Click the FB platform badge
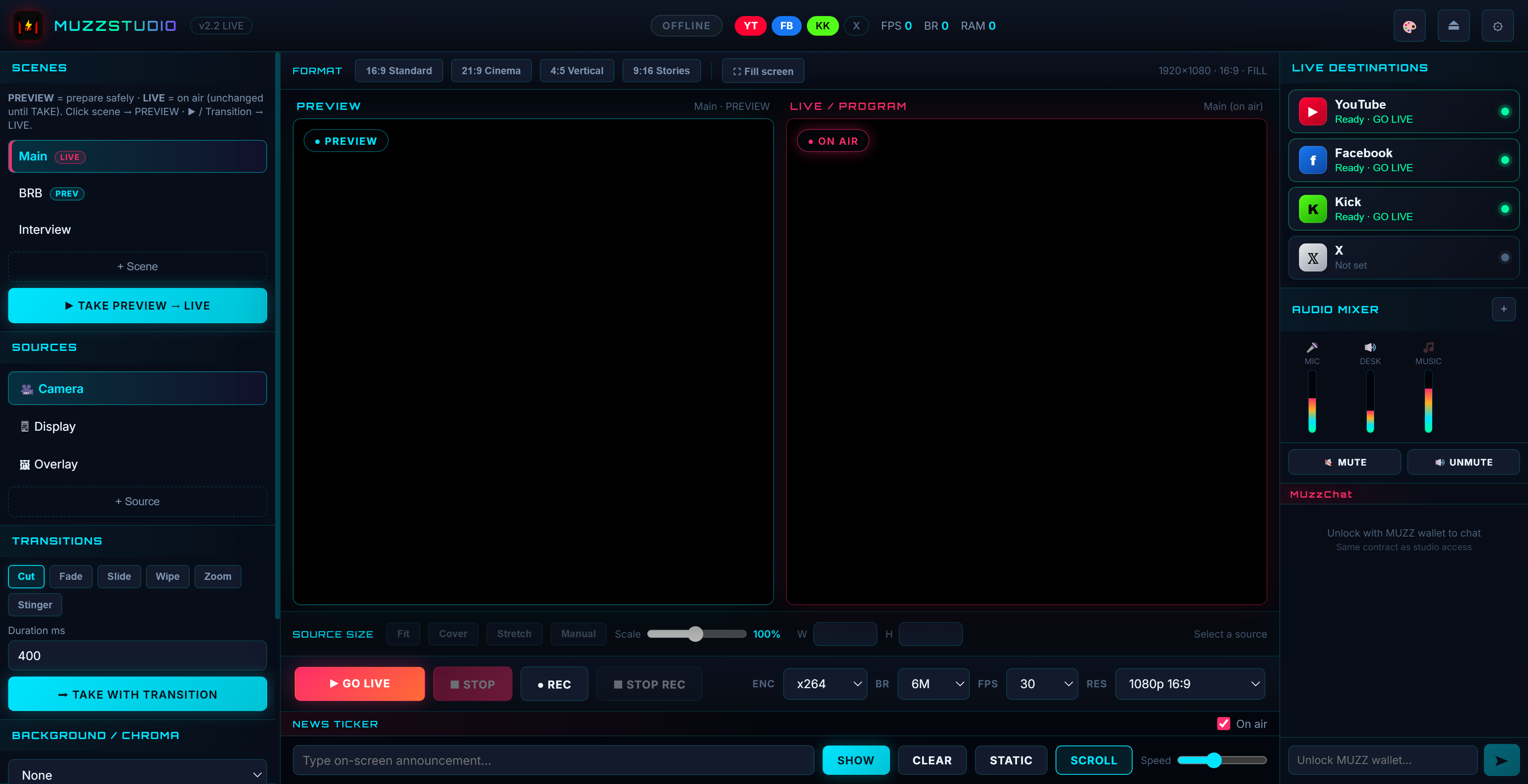 coord(786,26)
